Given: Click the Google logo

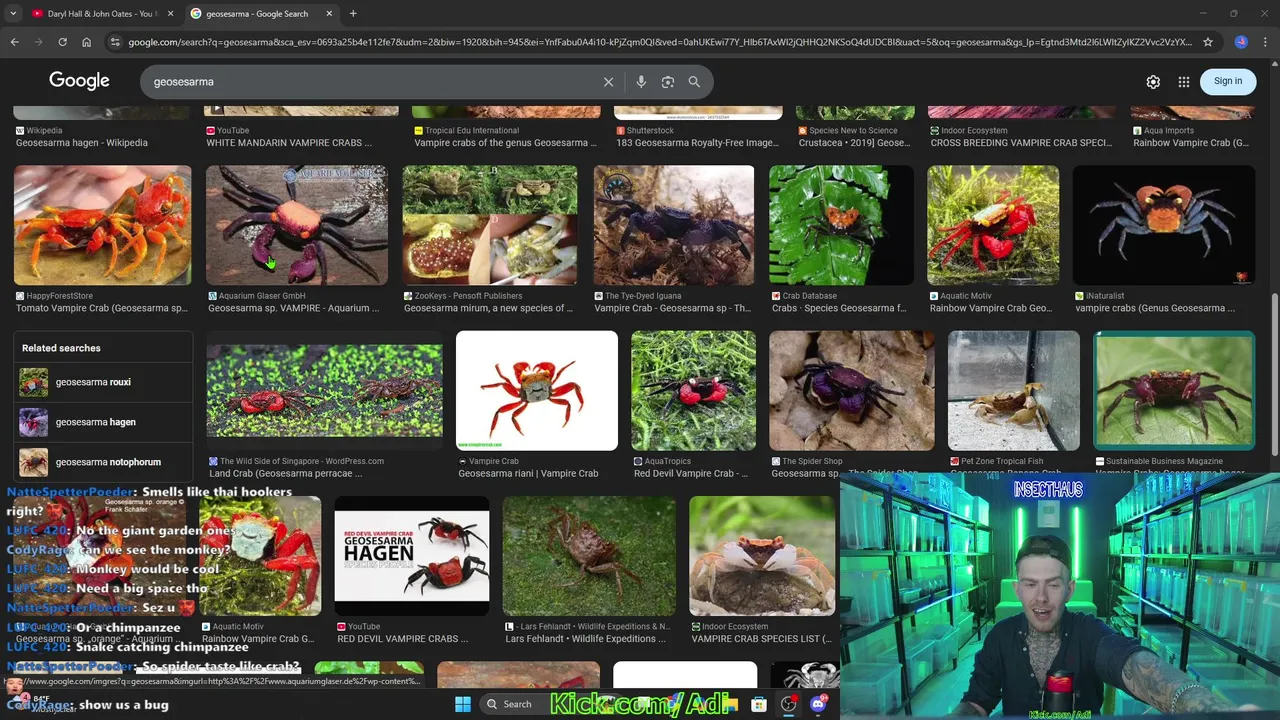Looking at the screenshot, I should point(79,81).
